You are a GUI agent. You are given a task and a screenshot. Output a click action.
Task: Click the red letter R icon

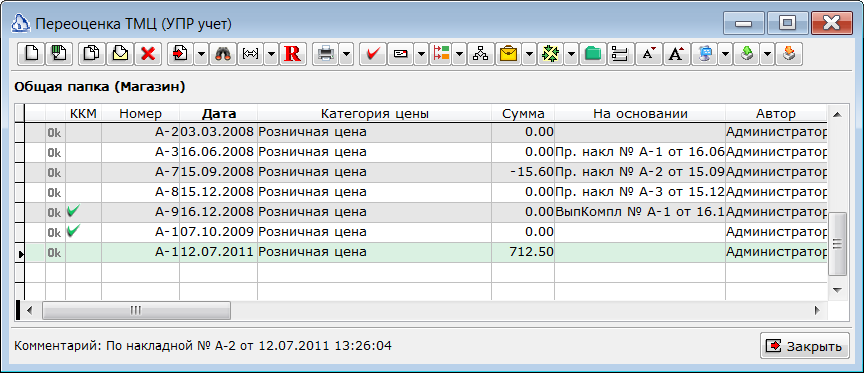click(292, 54)
